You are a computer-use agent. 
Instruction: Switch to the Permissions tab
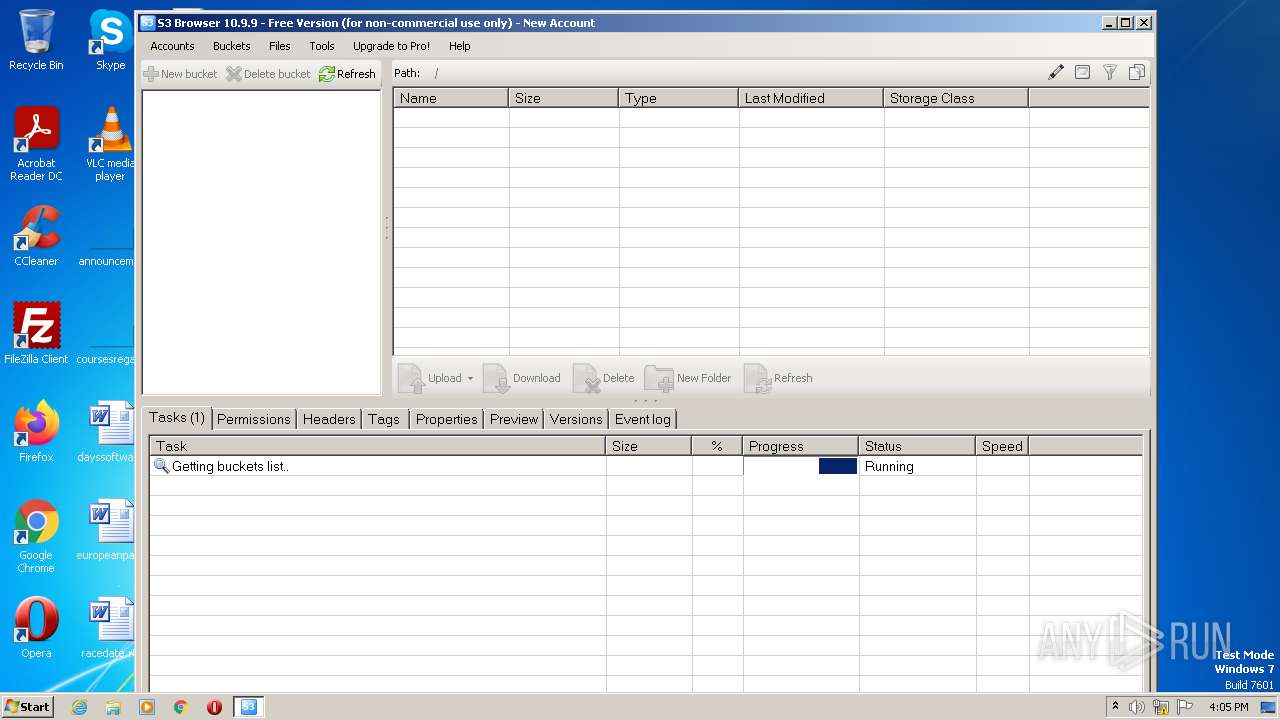coord(253,419)
